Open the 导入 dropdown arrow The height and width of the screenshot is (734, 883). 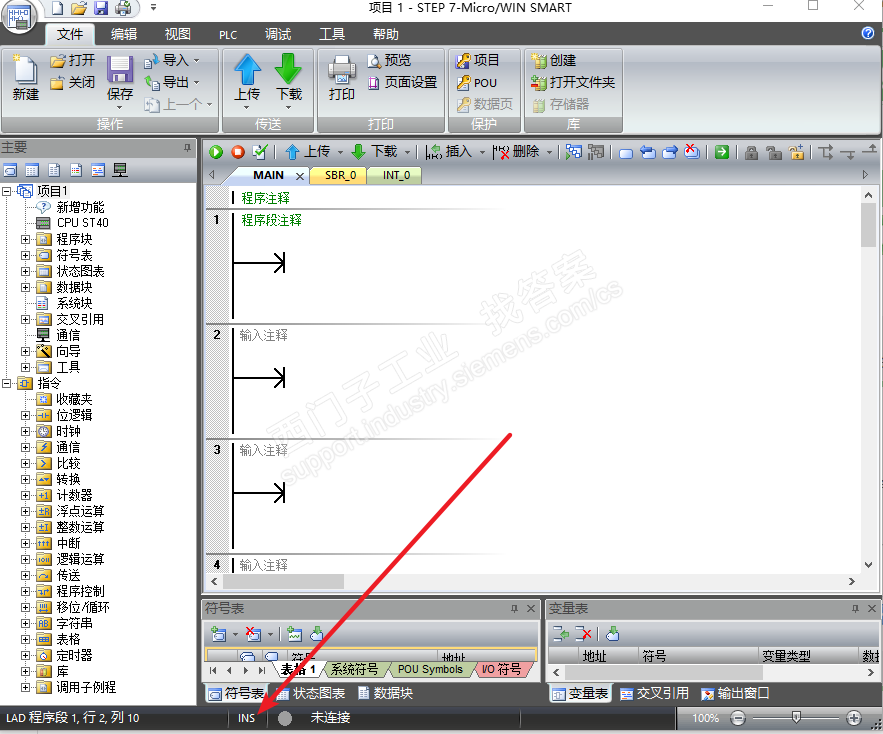197,60
